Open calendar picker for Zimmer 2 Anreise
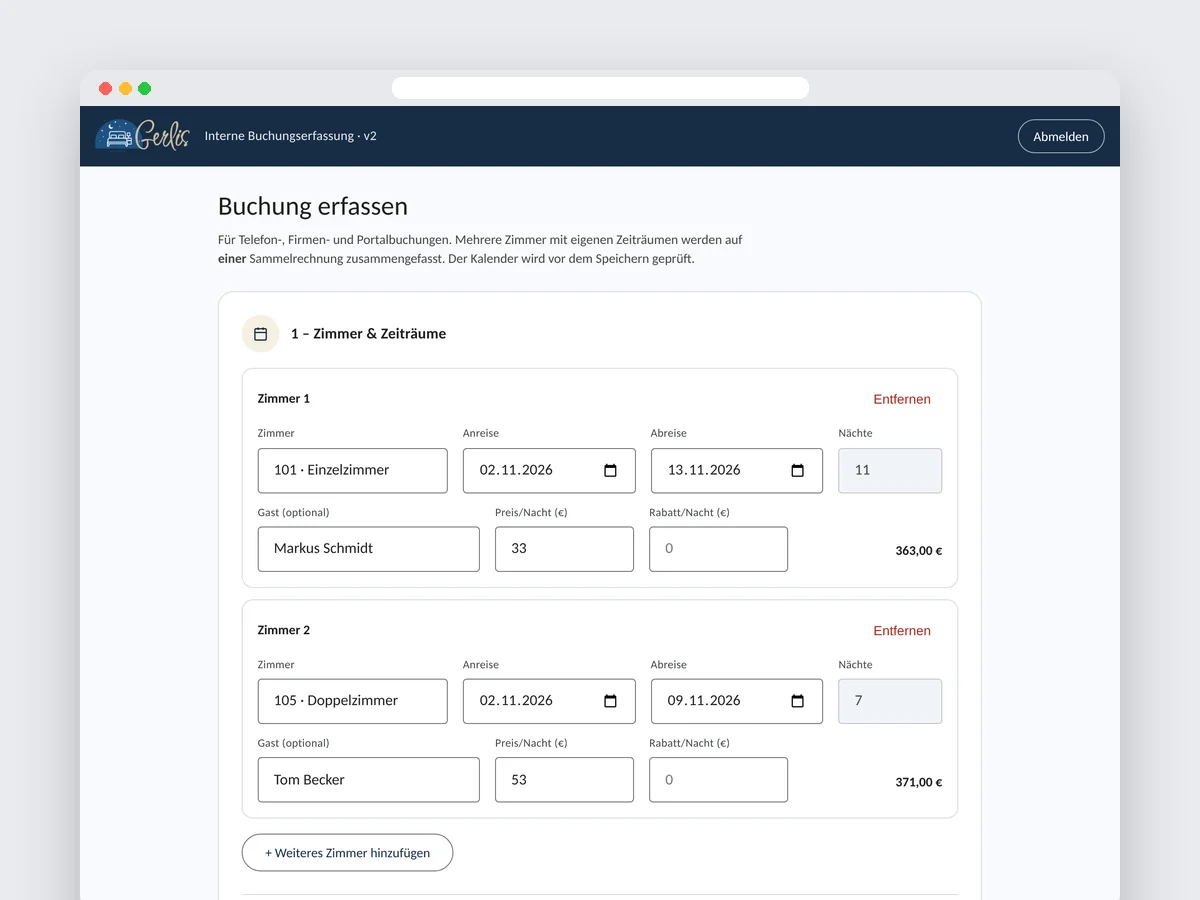 point(610,701)
